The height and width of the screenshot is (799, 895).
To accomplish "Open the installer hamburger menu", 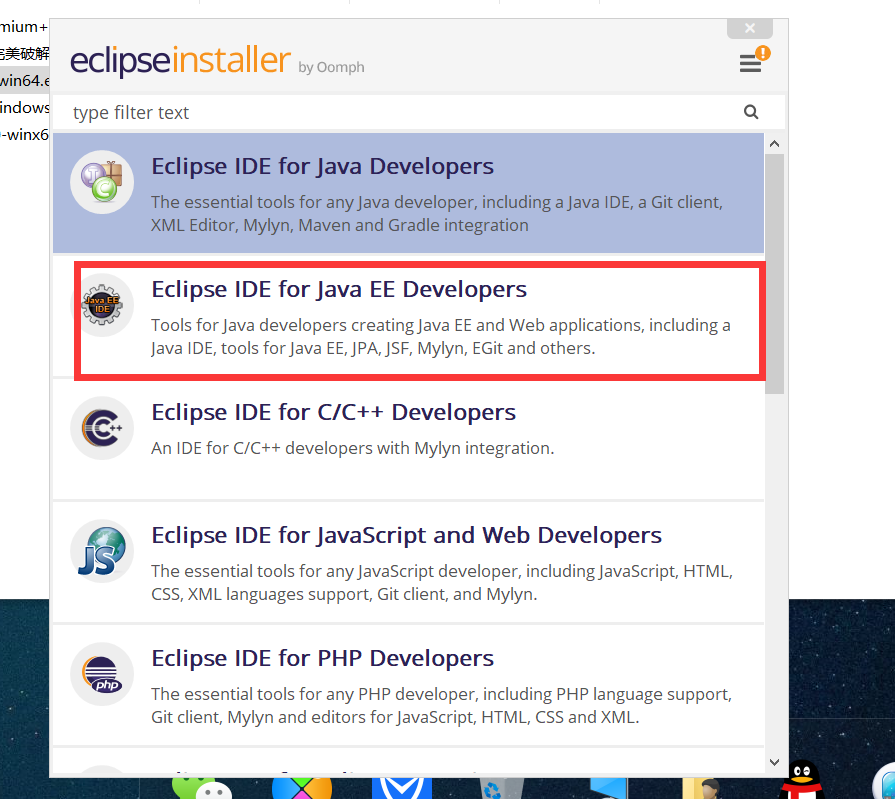I will (751, 63).
